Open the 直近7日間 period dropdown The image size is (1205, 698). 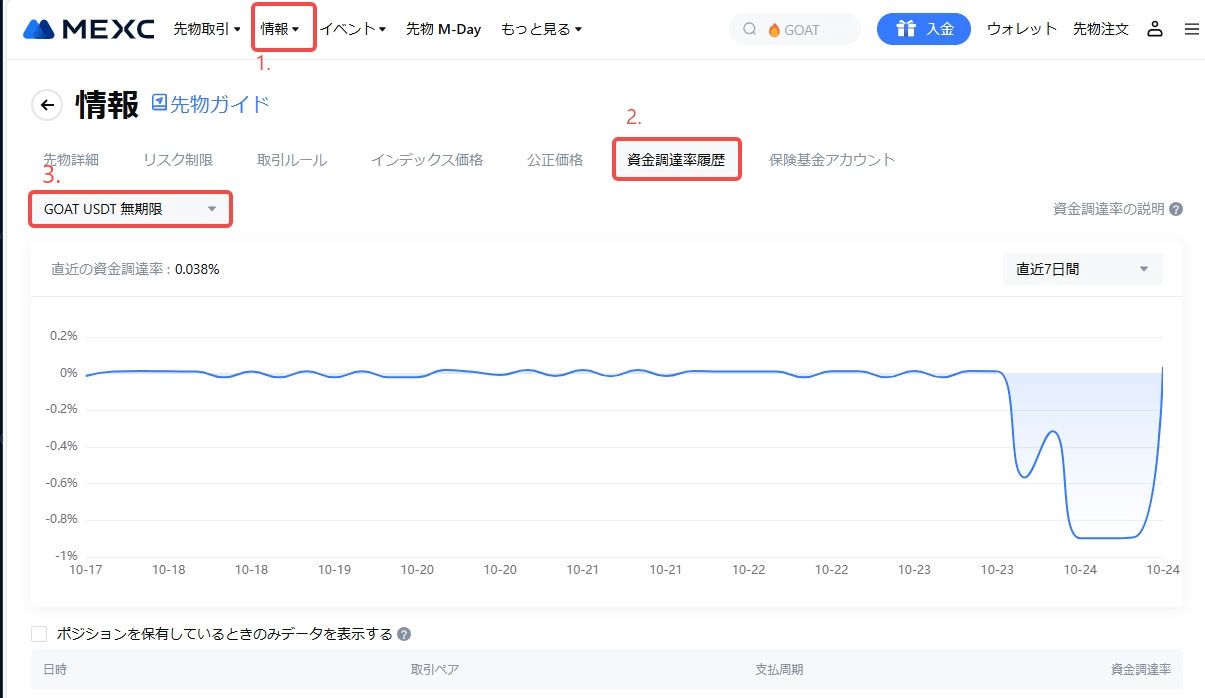[1082, 269]
